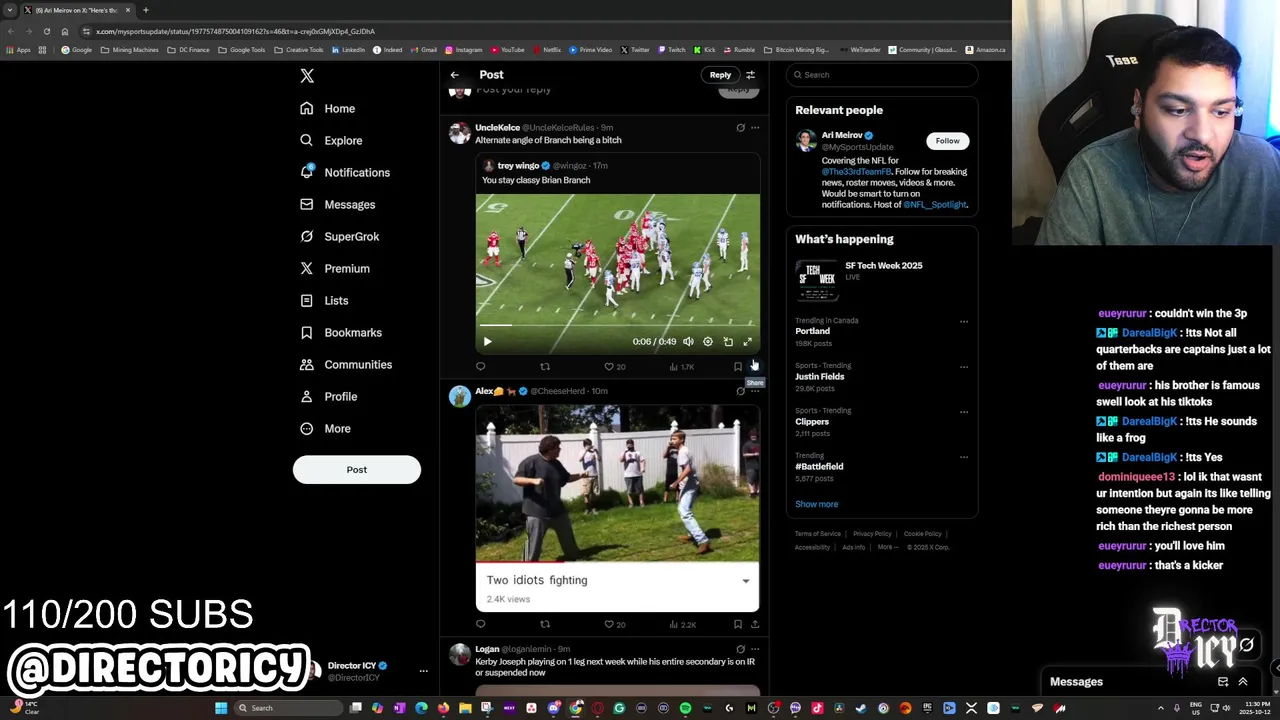The image size is (1280, 720).
Task: Click the Windows taskbar Search box
Action: click(287, 708)
